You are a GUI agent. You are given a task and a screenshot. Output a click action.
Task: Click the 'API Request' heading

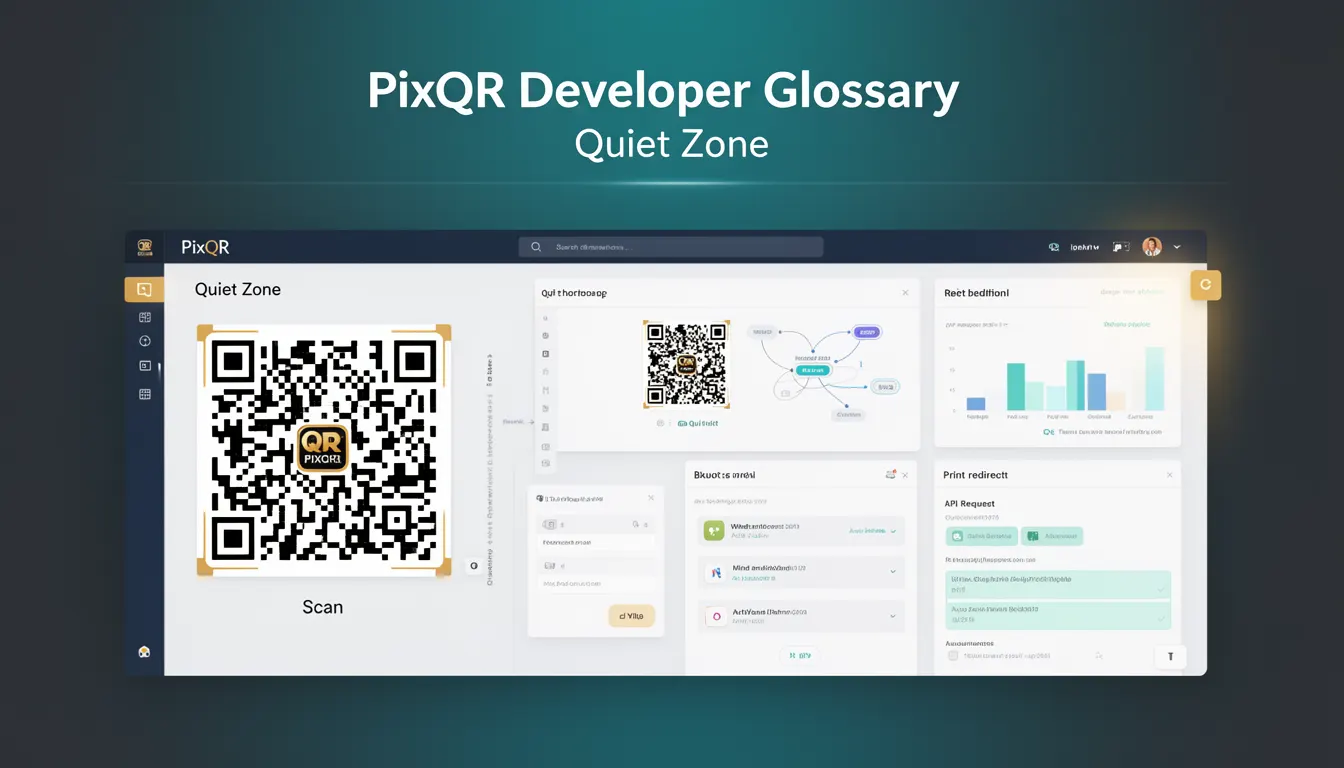tap(969, 504)
